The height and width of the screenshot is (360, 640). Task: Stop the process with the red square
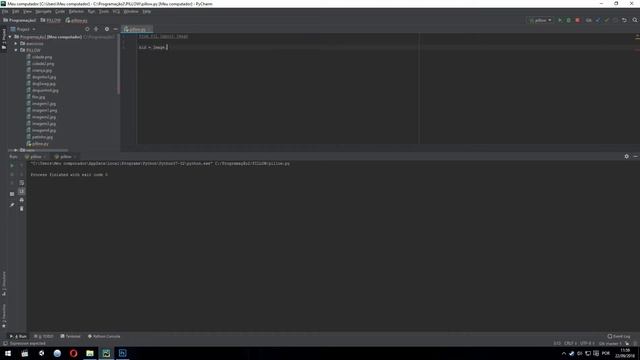(x=578, y=20)
